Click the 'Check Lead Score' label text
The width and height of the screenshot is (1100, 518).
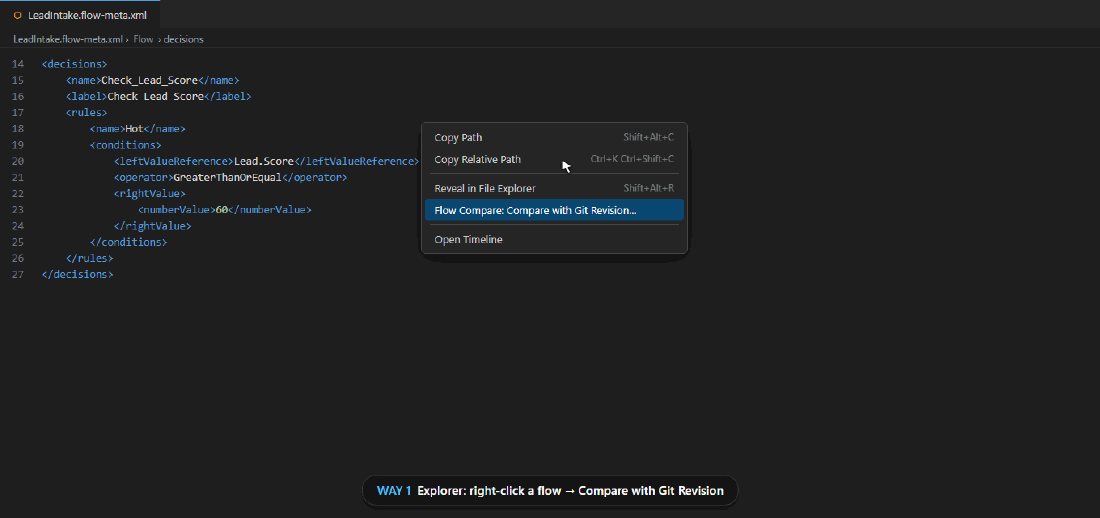tap(155, 96)
